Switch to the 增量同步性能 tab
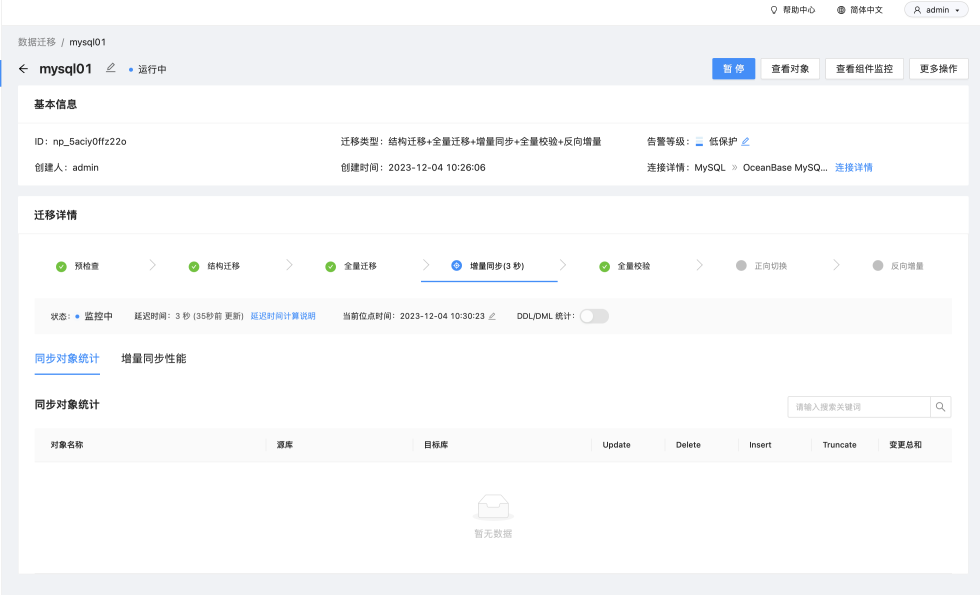 (x=154, y=359)
